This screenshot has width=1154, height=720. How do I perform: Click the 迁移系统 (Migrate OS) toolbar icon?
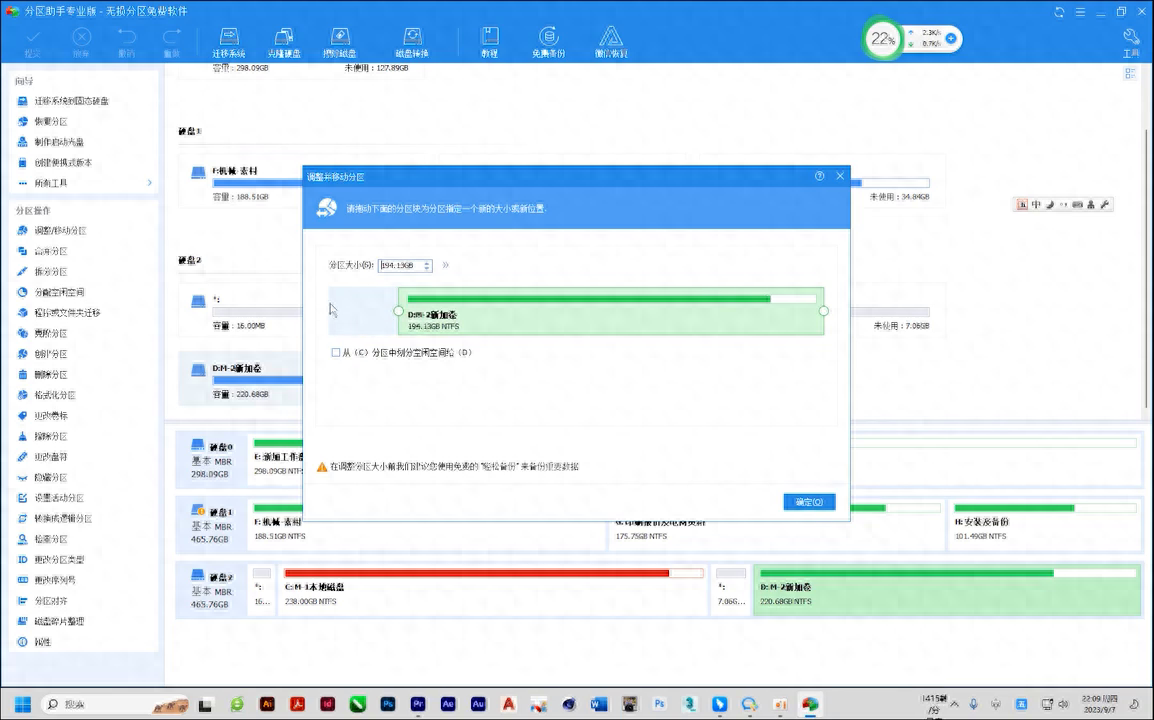(229, 41)
